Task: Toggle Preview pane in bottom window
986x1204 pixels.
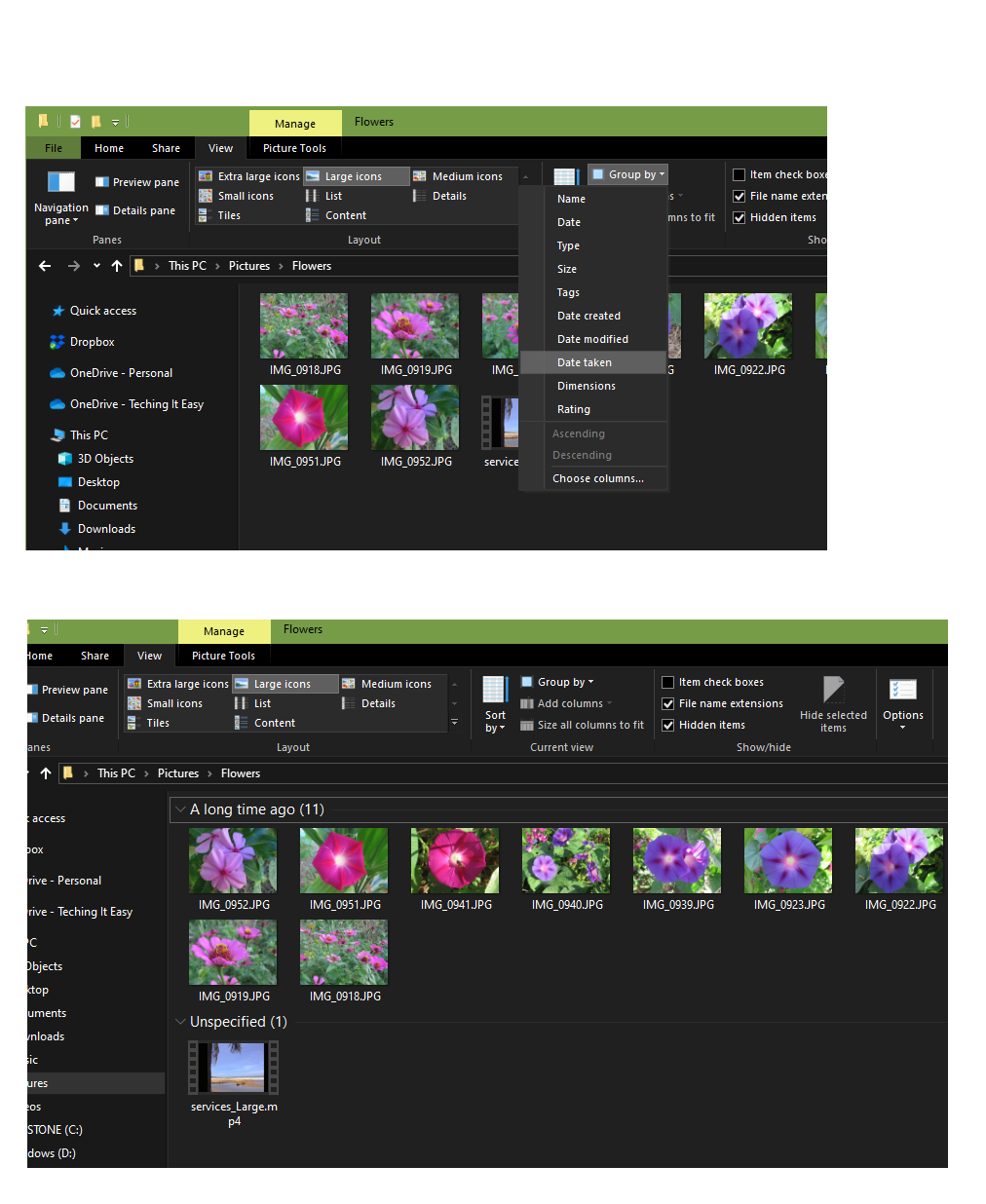Action: [68, 690]
